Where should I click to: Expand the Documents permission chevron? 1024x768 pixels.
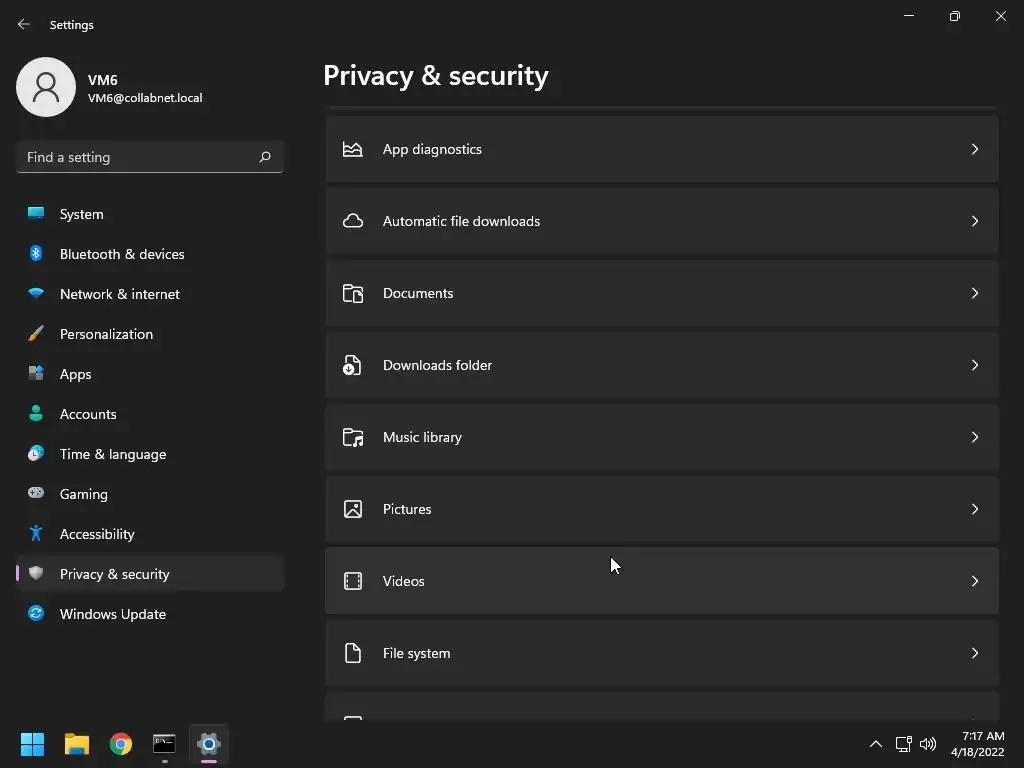pos(975,293)
